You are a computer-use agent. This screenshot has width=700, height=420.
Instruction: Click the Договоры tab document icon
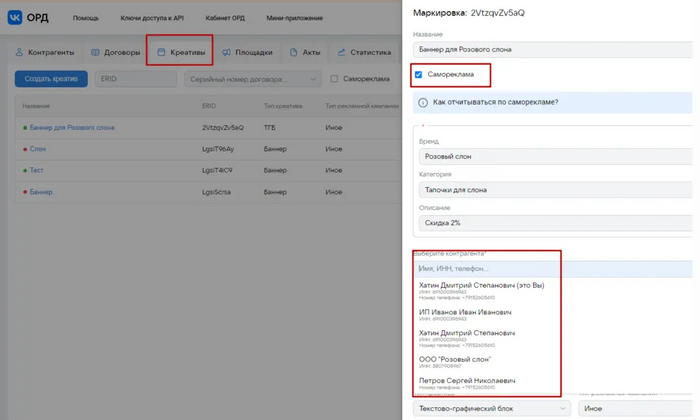tap(94, 52)
